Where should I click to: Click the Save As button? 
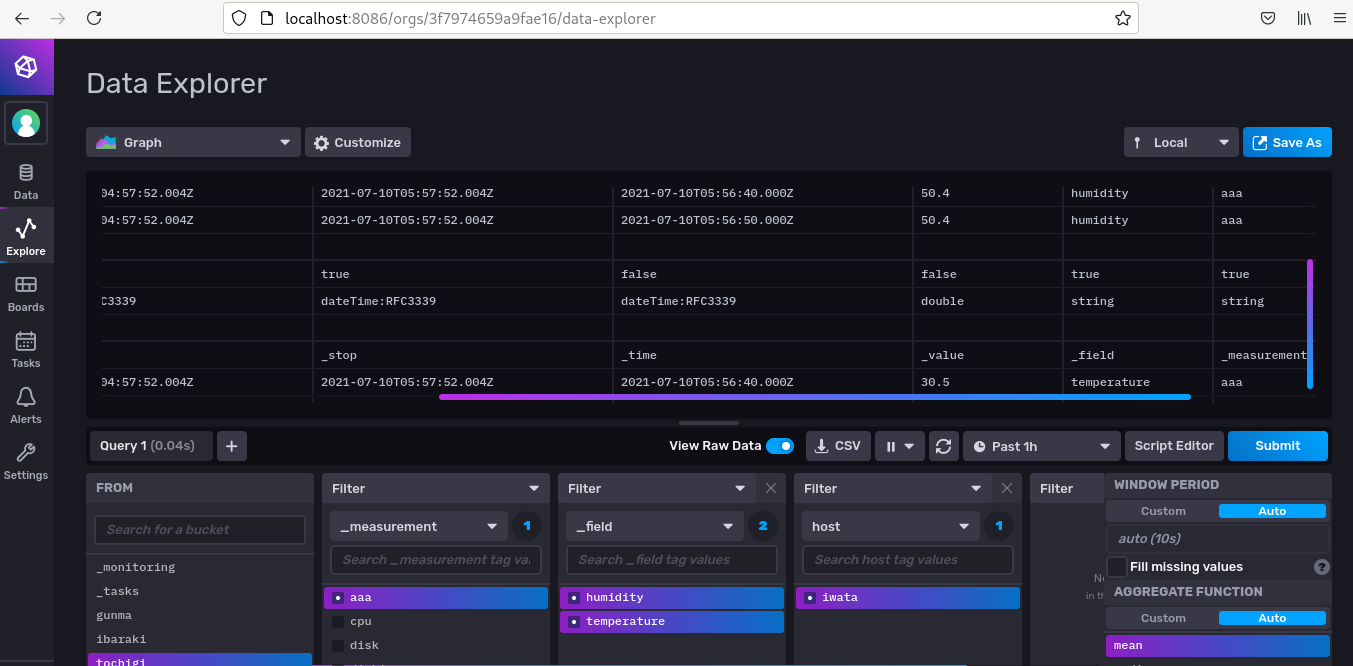point(1287,142)
